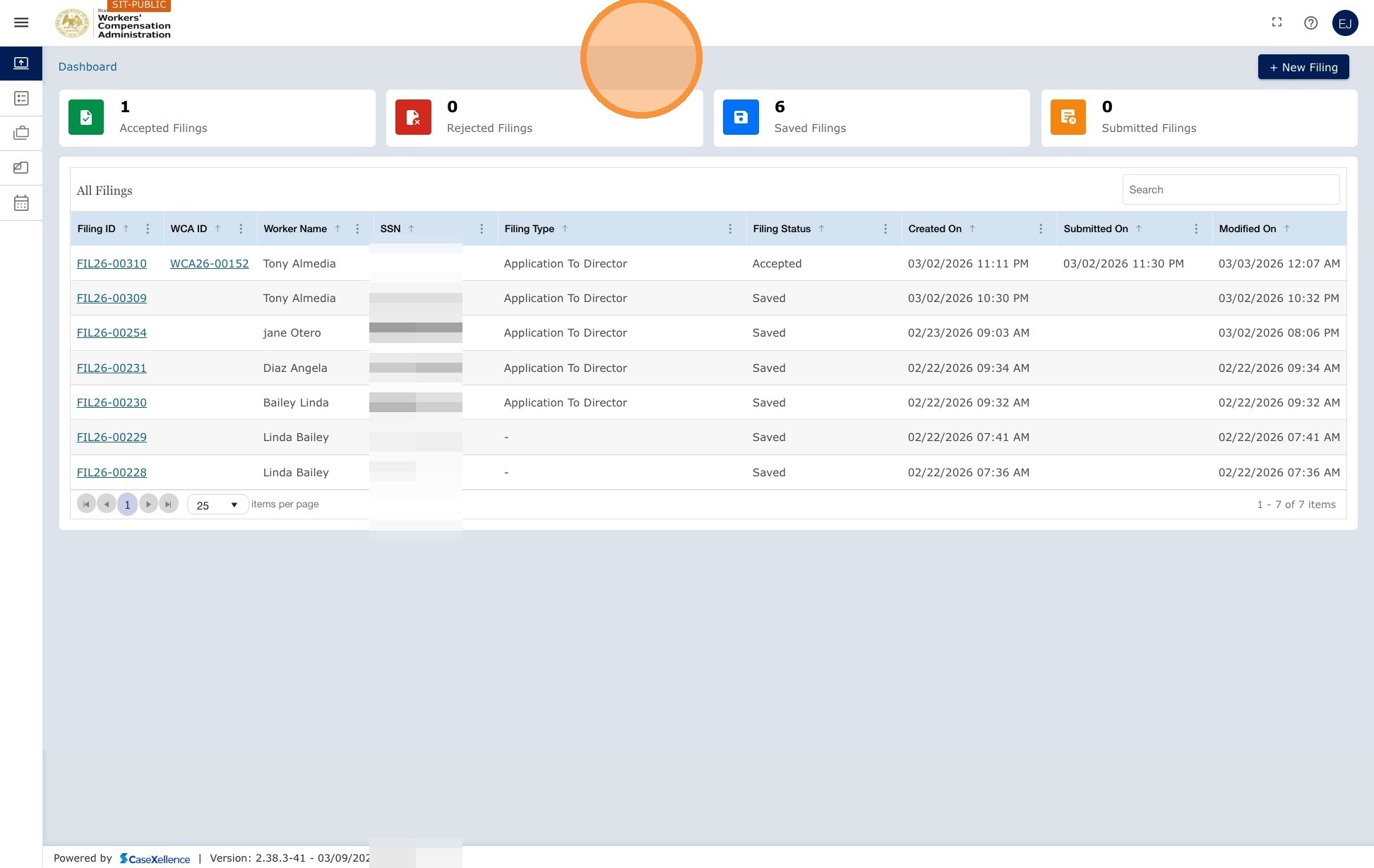The width and height of the screenshot is (1374, 868).
Task: Select the dashboard upload sidebar icon
Action: pos(21,64)
